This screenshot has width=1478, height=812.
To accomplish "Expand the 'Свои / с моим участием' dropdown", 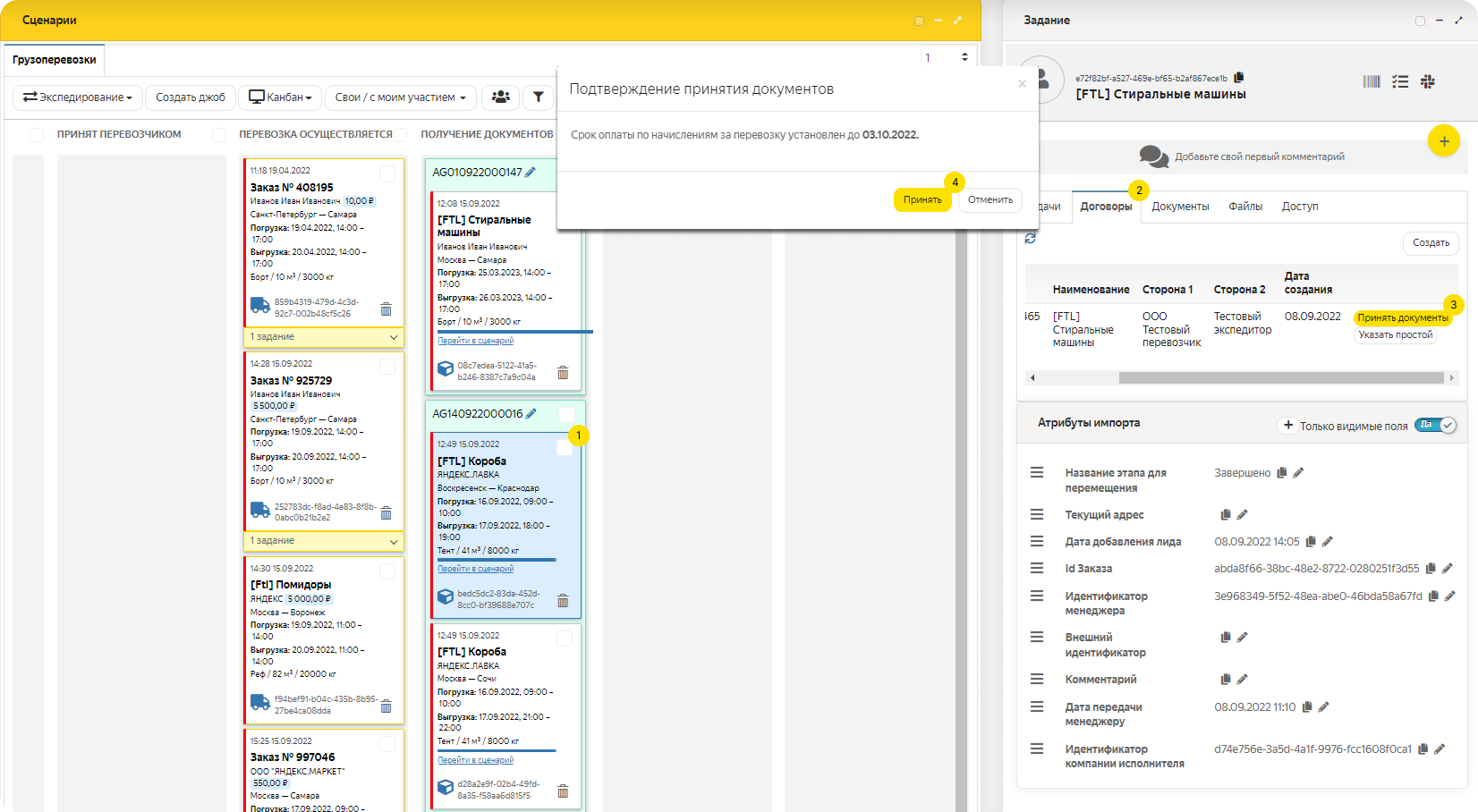I will [401, 97].
